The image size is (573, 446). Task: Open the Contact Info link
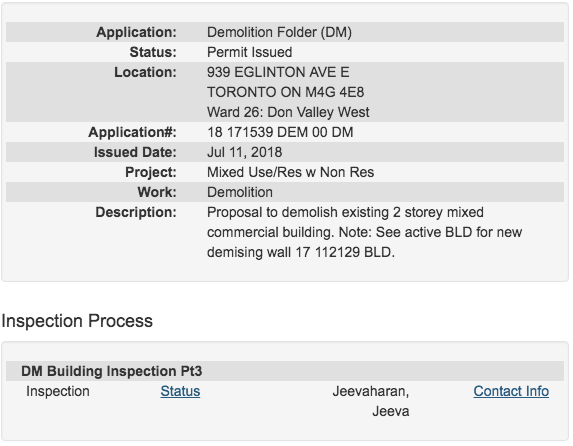[x=511, y=391]
